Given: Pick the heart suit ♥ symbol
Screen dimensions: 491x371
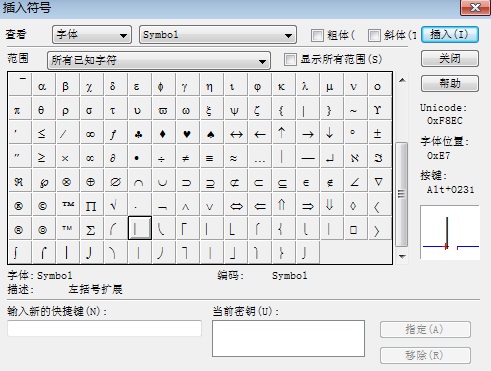Looking at the screenshot, I should (x=188, y=132).
